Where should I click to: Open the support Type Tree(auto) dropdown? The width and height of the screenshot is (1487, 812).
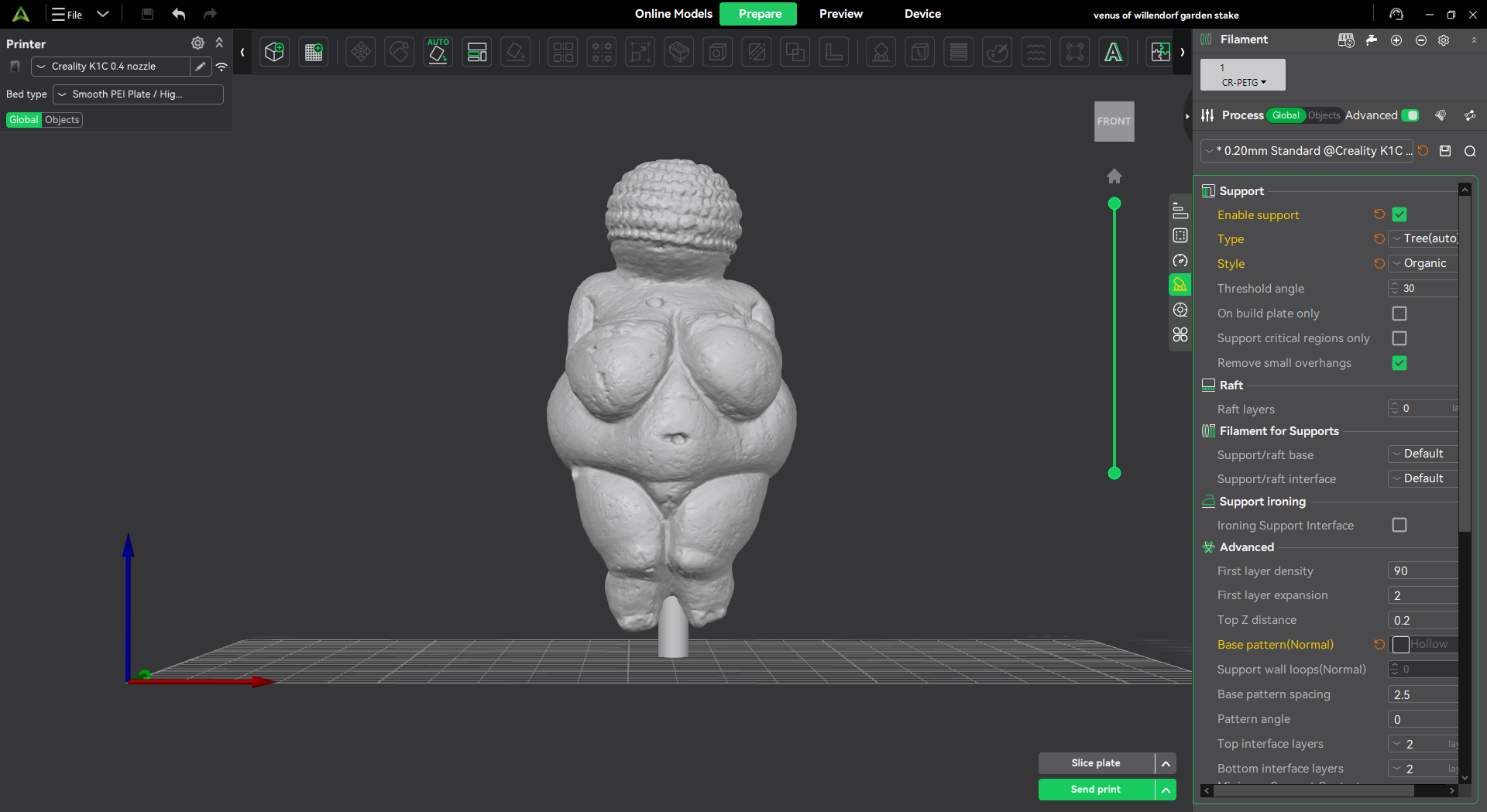[1423, 238]
